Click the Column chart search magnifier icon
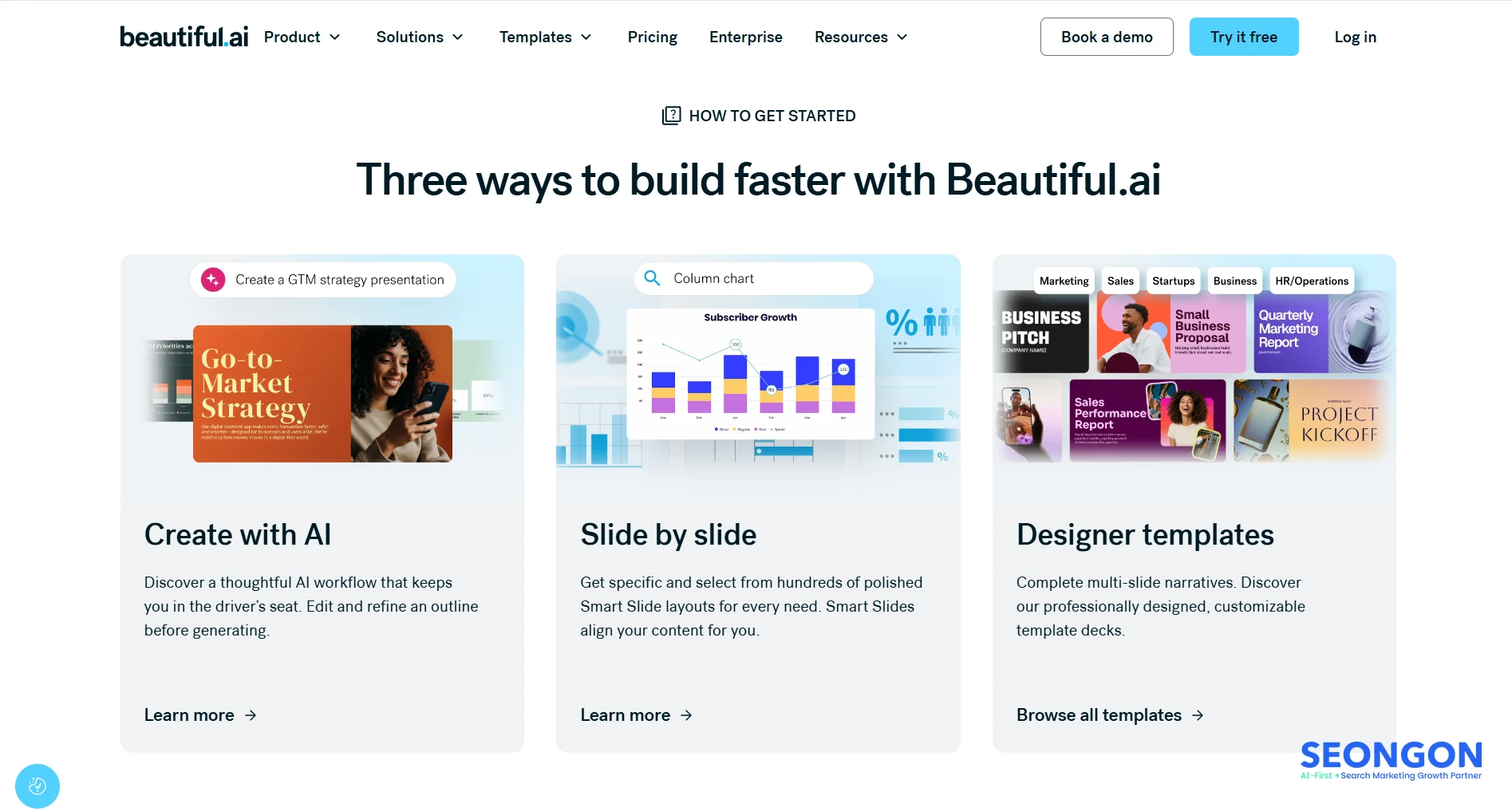This screenshot has height=811, width=1512. tap(652, 278)
